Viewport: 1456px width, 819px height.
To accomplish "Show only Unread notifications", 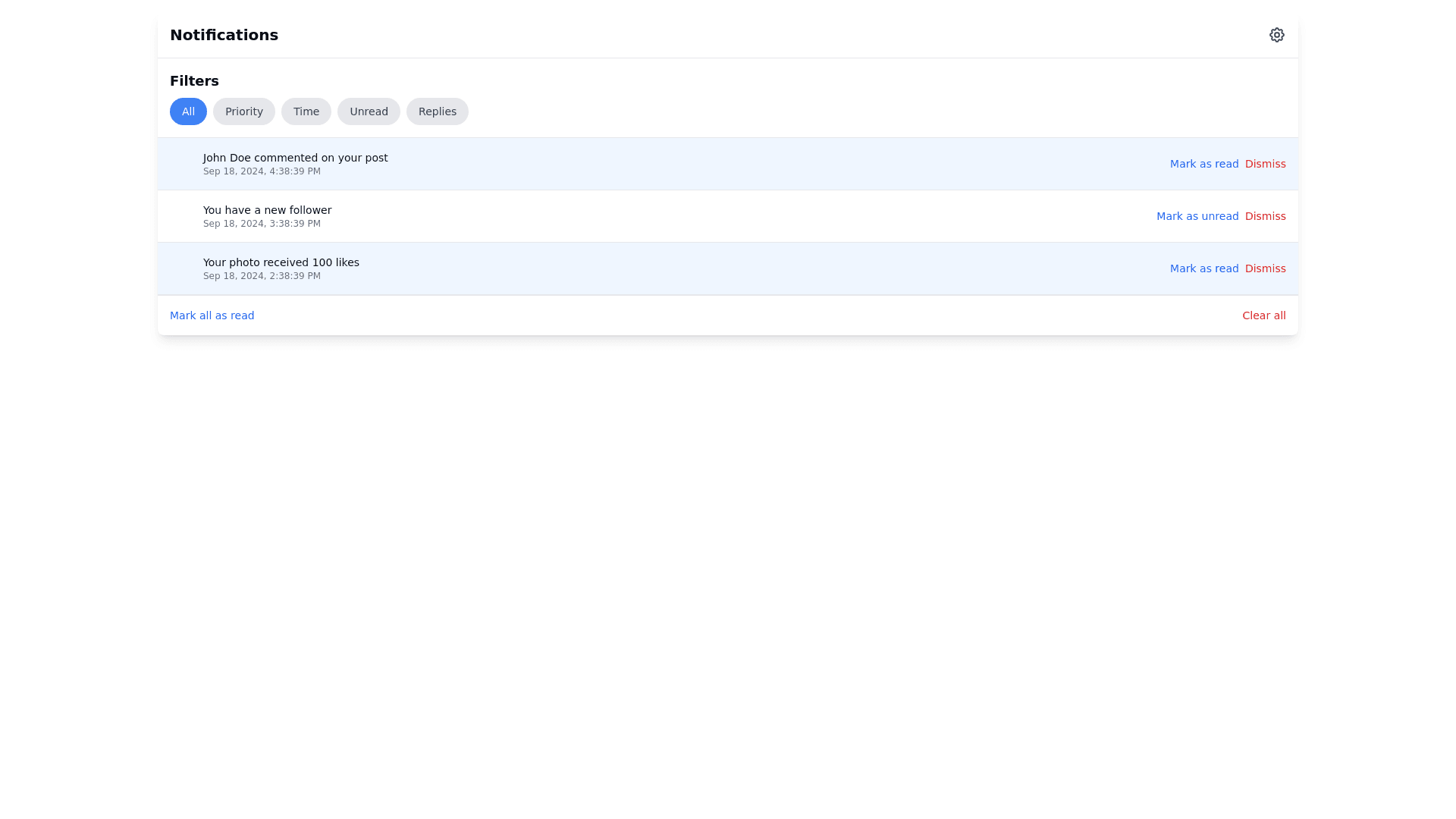I will (x=369, y=111).
